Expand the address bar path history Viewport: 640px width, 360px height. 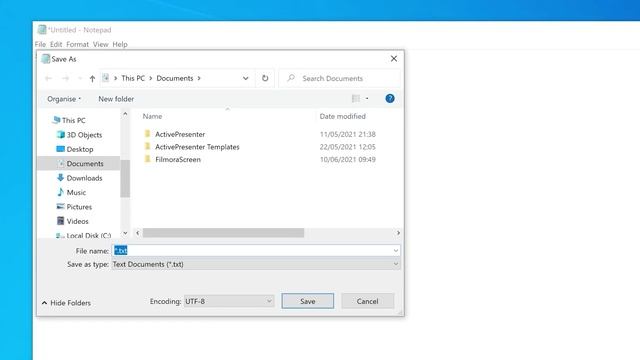click(245, 78)
